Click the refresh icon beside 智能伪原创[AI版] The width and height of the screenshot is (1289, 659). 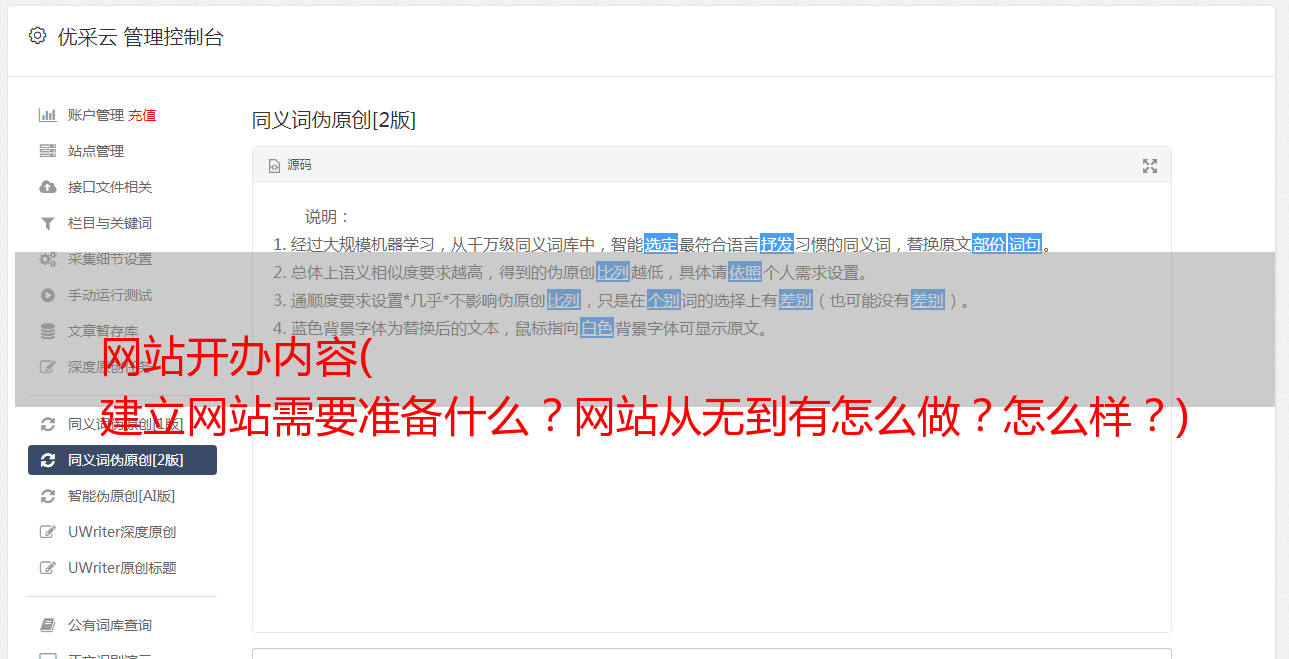(47, 496)
